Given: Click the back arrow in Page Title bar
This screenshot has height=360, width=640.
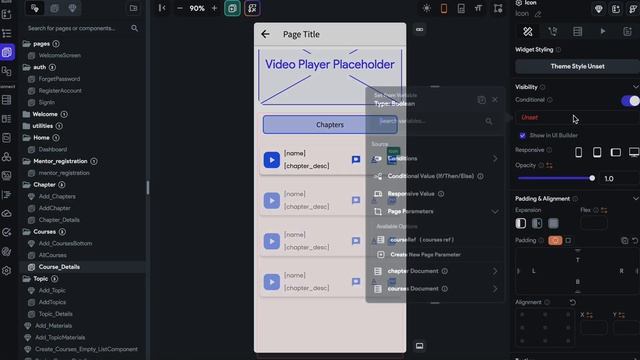Looking at the screenshot, I should tap(265, 34).
